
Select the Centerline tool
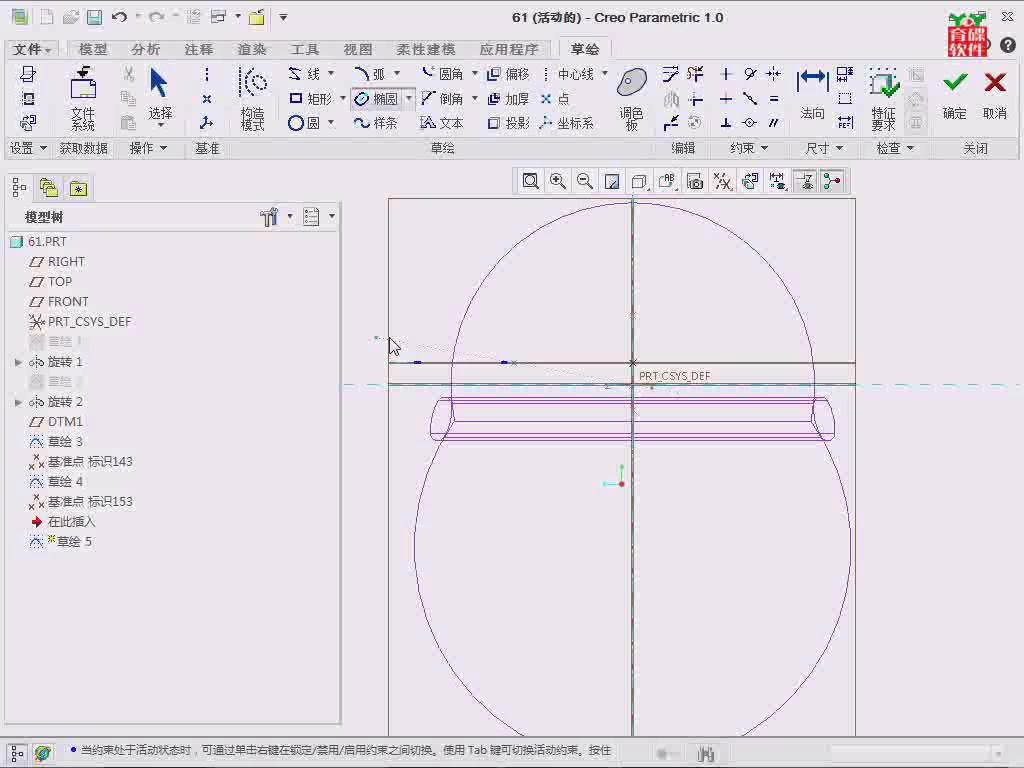(x=568, y=74)
